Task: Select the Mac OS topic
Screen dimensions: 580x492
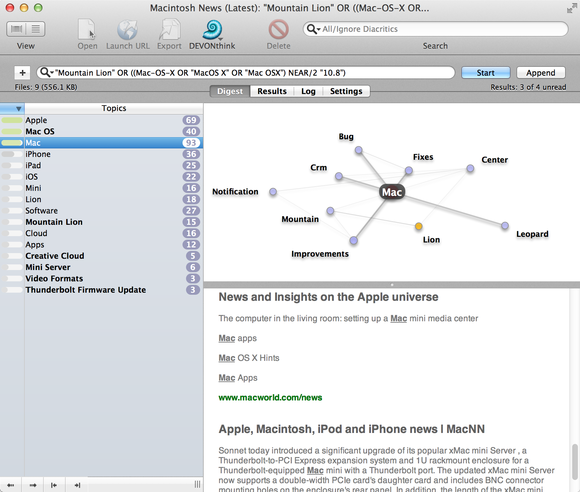Action: 101,131
